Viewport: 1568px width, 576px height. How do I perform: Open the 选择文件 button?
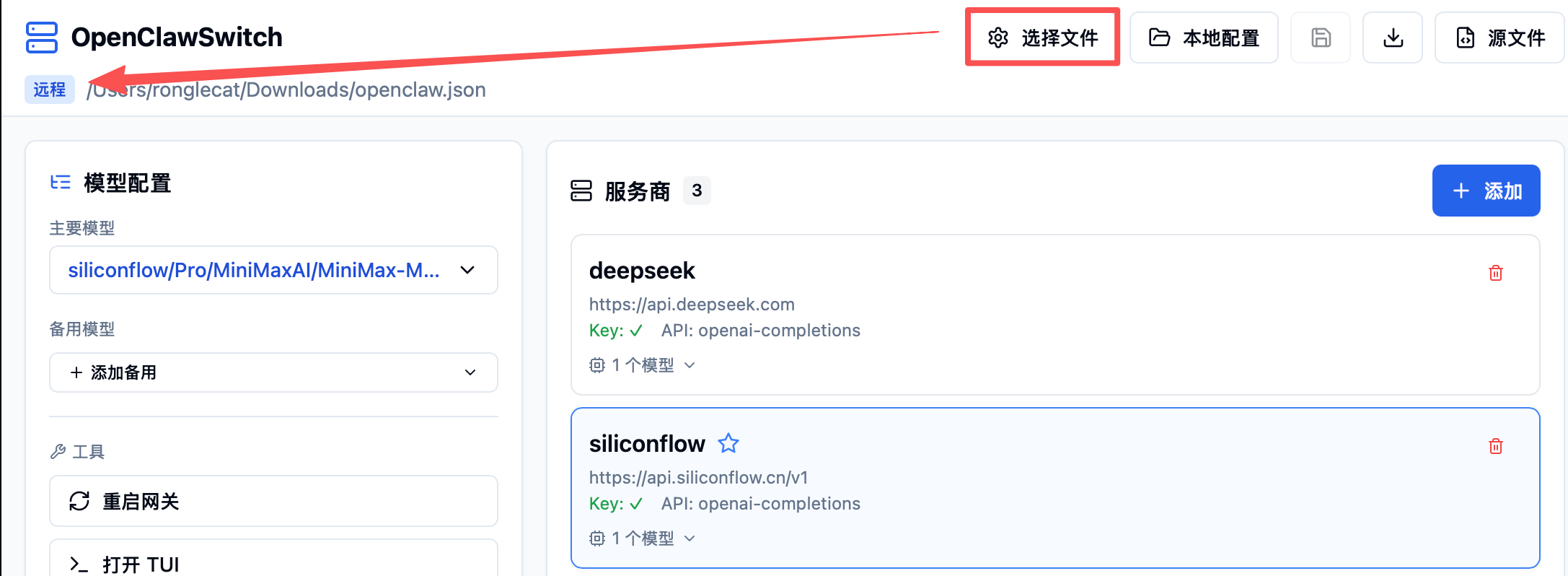[1043, 38]
